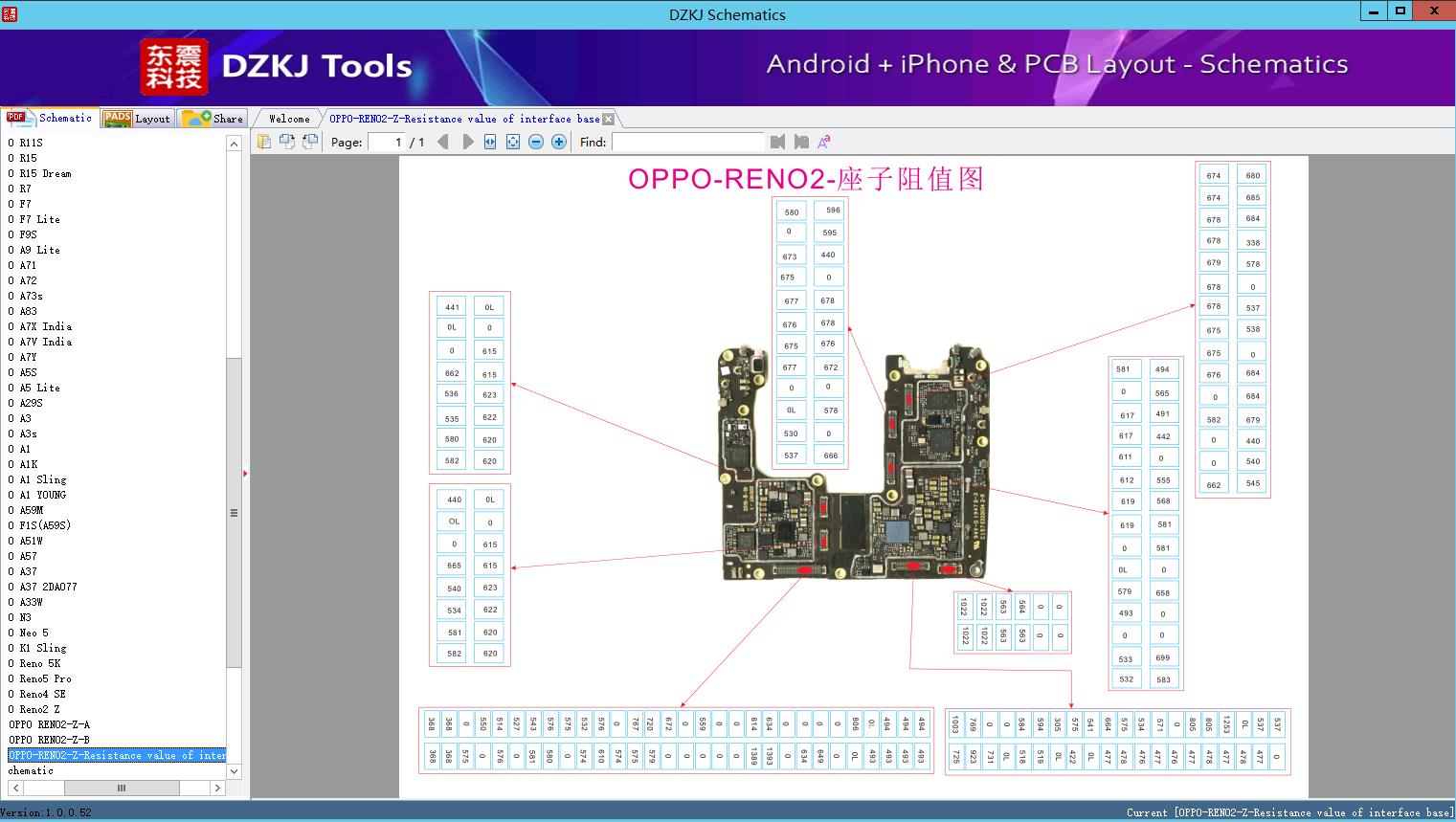
Task: Select A5 Lite in the list
Action: click(34, 388)
